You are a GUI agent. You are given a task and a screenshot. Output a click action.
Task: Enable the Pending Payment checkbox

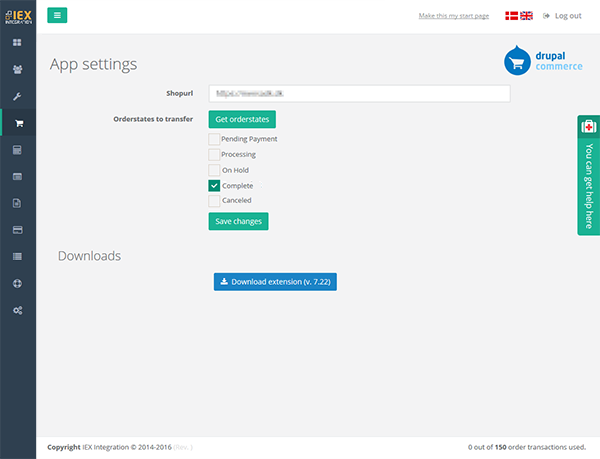point(214,139)
